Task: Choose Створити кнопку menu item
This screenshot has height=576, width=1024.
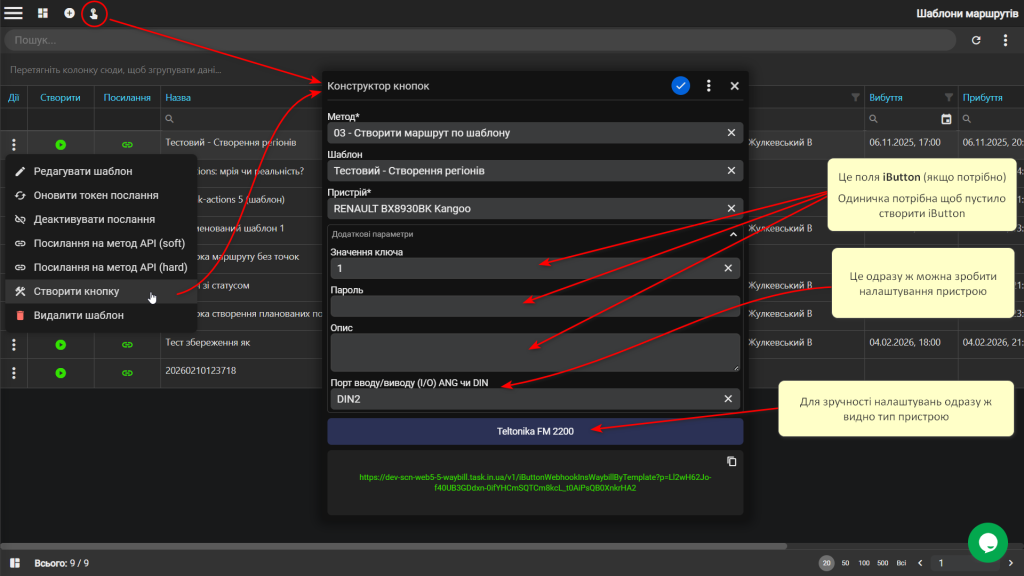Action: pyautogui.click(x=101, y=291)
